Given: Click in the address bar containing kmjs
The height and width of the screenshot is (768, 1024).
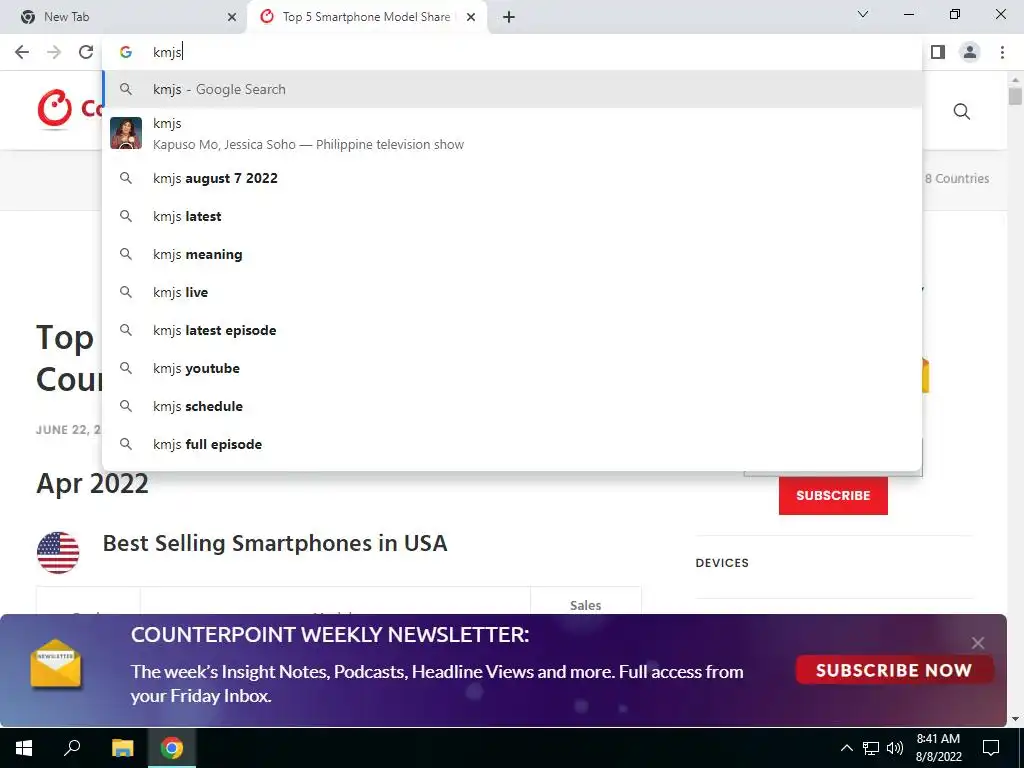Looking at the screenshot, I should tap(513, 52).
